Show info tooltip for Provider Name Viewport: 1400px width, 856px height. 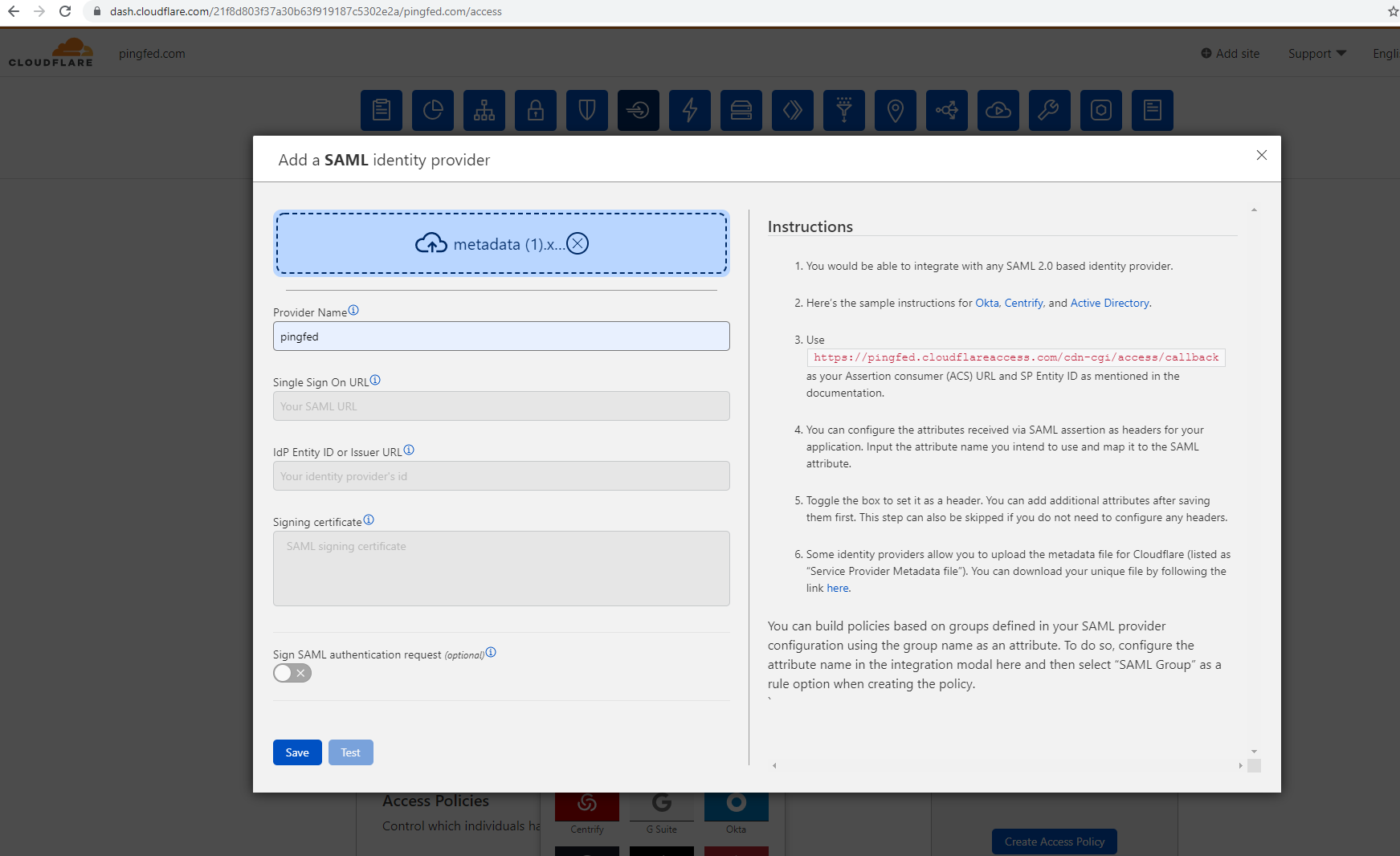[353, 311]
